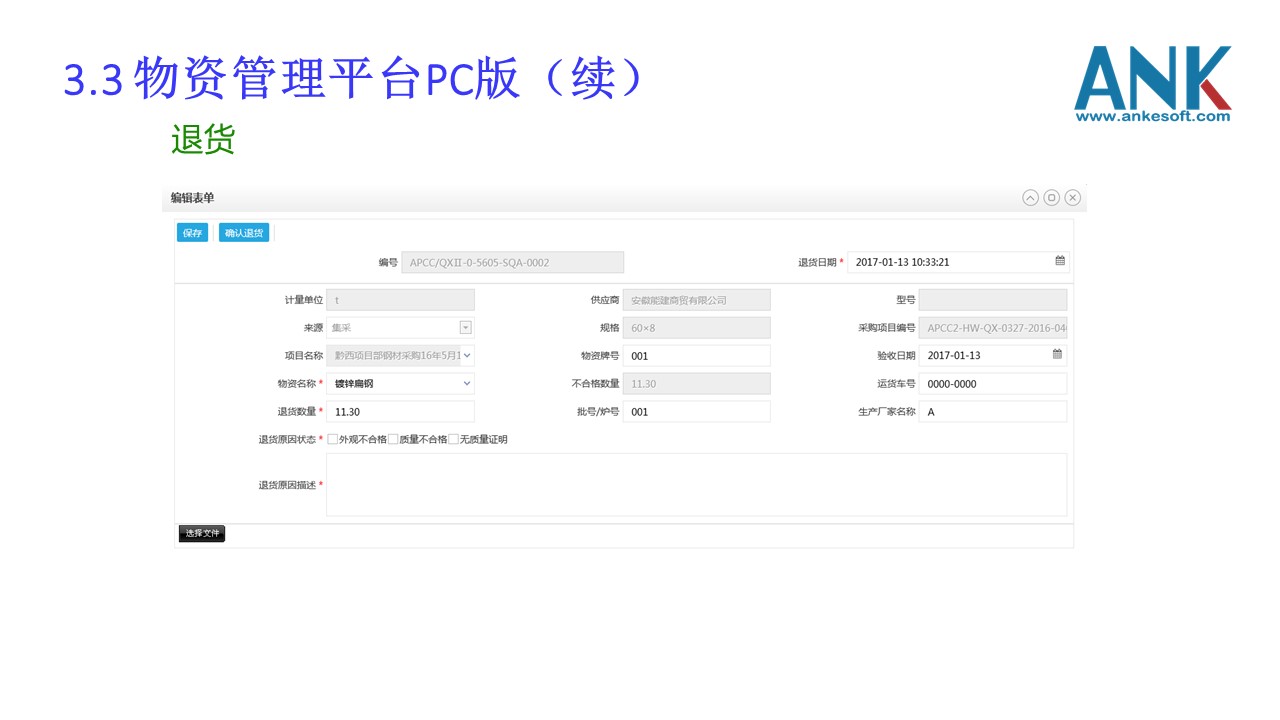Close the 编辑表单 dialog with the X icon

tap(1072, 198)
